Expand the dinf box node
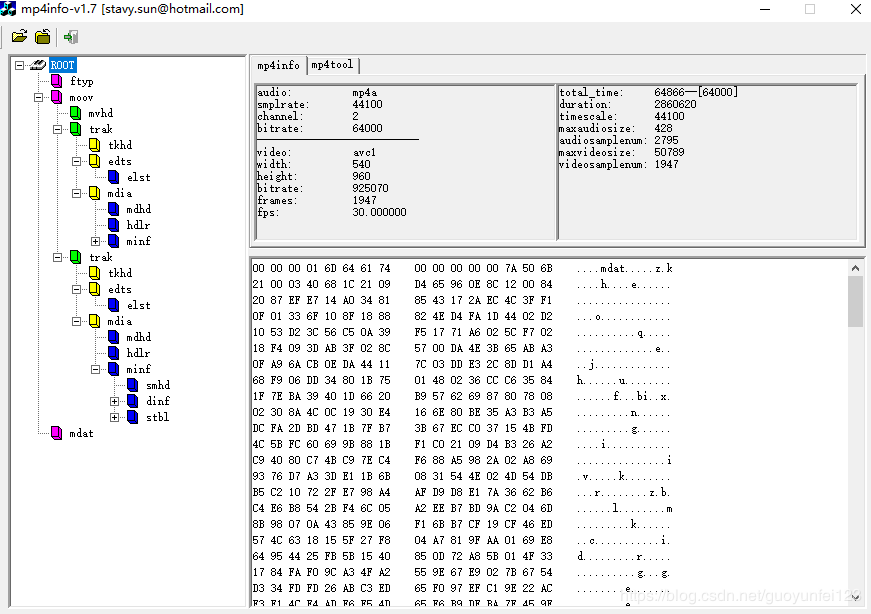The width and height of the screenshot is (871, 614). pos(114,401)
